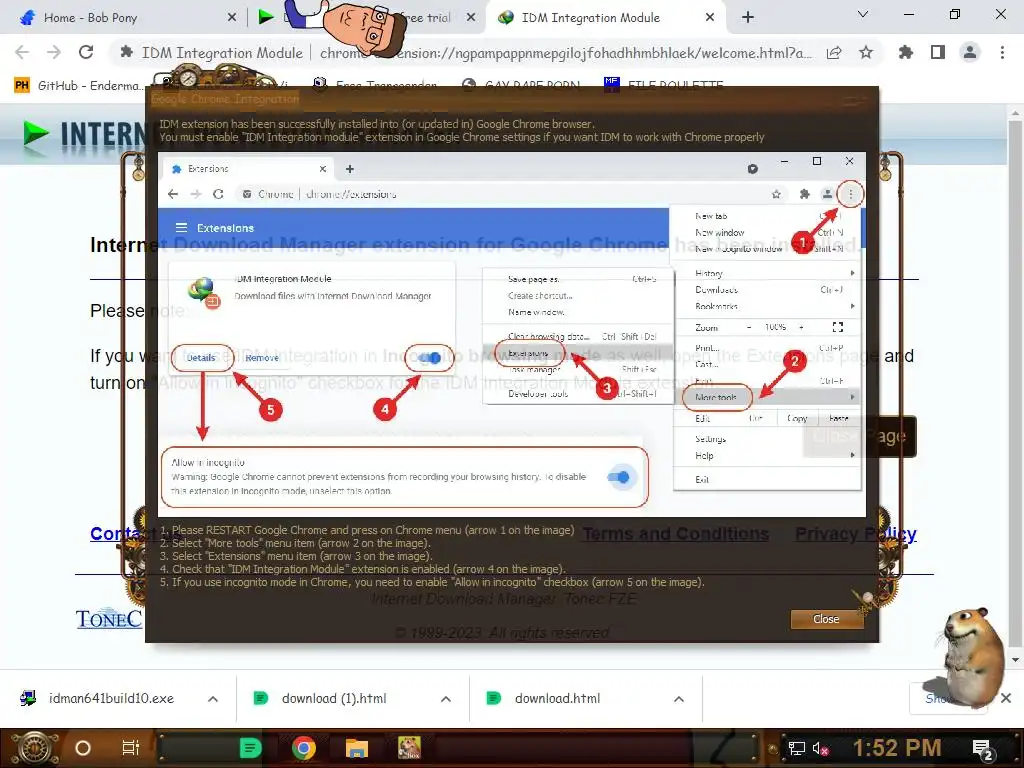The width and height of the screenshot is (1024, 768).
Task: Open the FILE ROULETTE bookmark
Action: pyautogui.click(x=664, y=85)
